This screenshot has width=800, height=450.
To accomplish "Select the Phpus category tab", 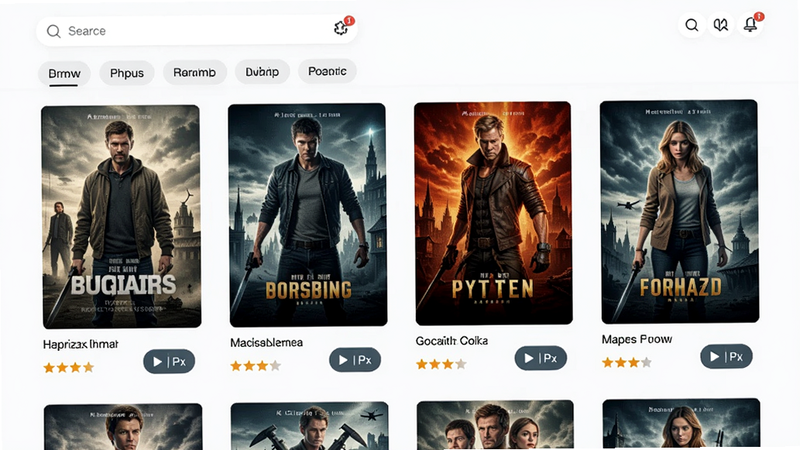I will pyautogui.click(x=127, y=73).
